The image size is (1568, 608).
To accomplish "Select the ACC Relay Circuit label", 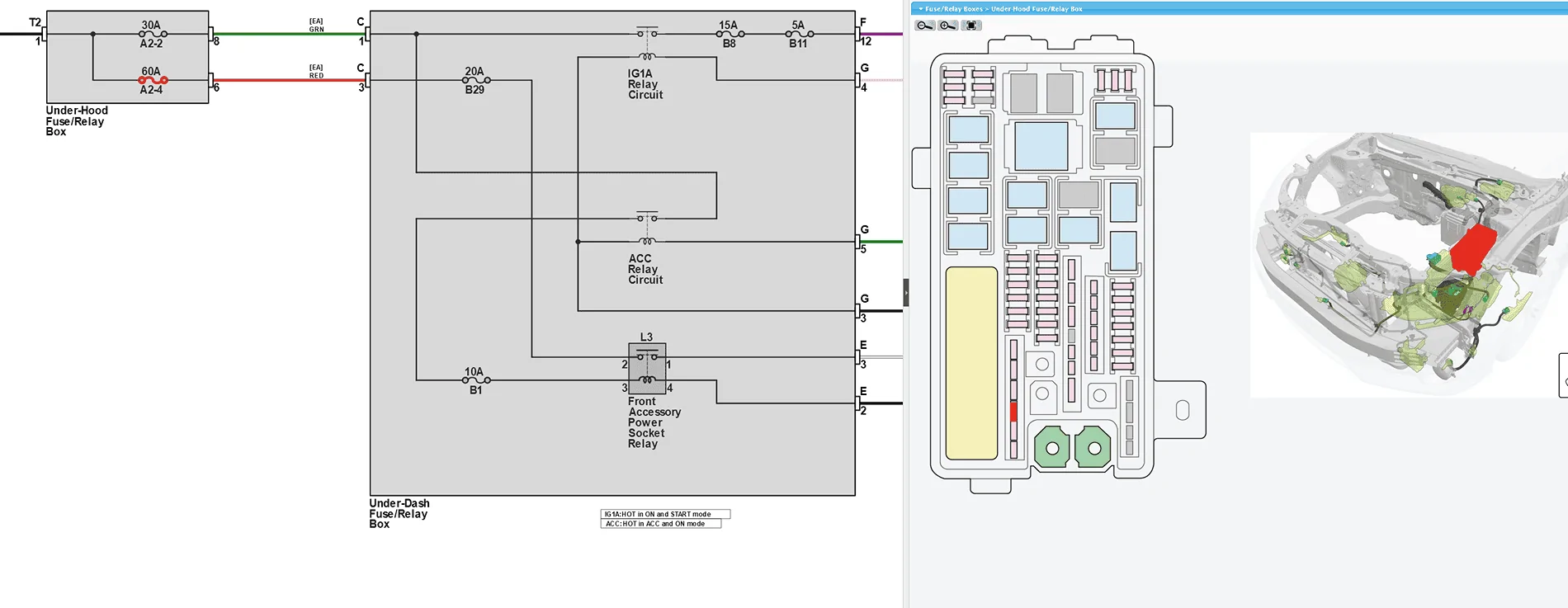I will pyautogui.click(x=645, y=269).
